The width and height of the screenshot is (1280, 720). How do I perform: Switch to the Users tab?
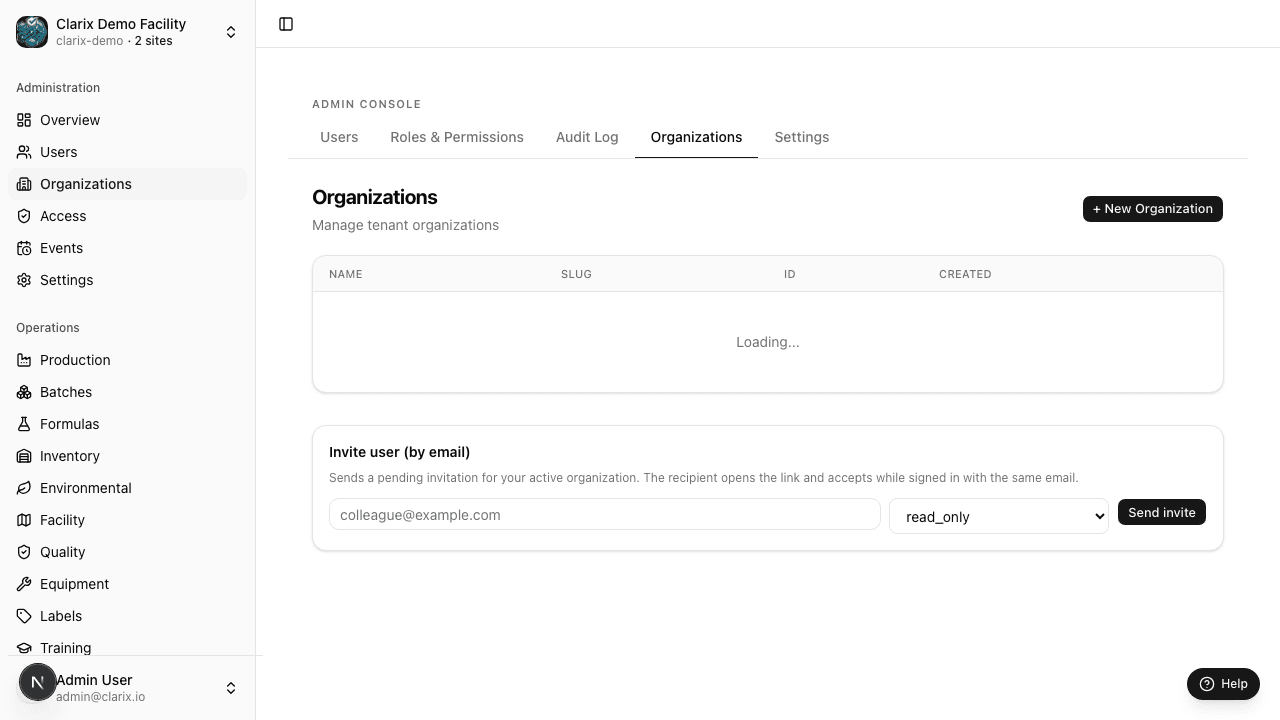click(339, 137)
